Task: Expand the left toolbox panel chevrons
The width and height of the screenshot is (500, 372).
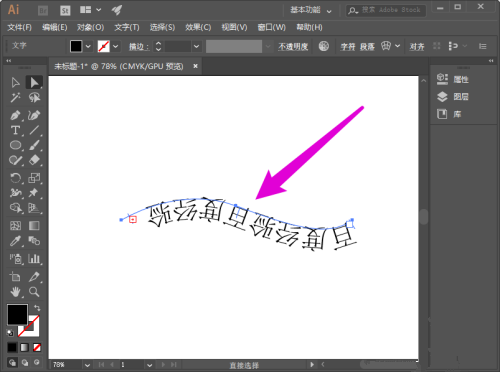Action: click(9, 61)
